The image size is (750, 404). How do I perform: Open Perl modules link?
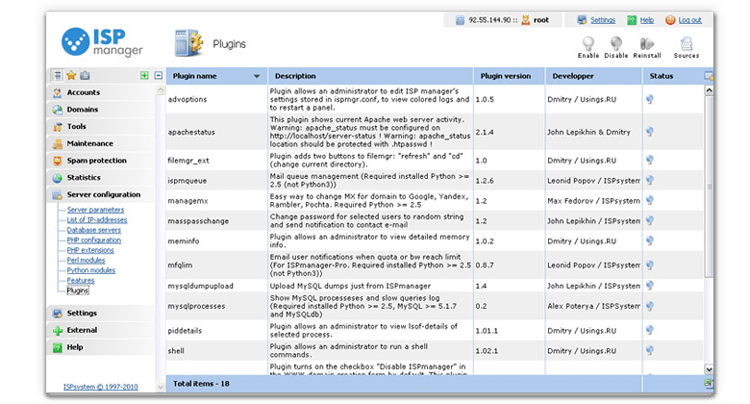[86, 260]
